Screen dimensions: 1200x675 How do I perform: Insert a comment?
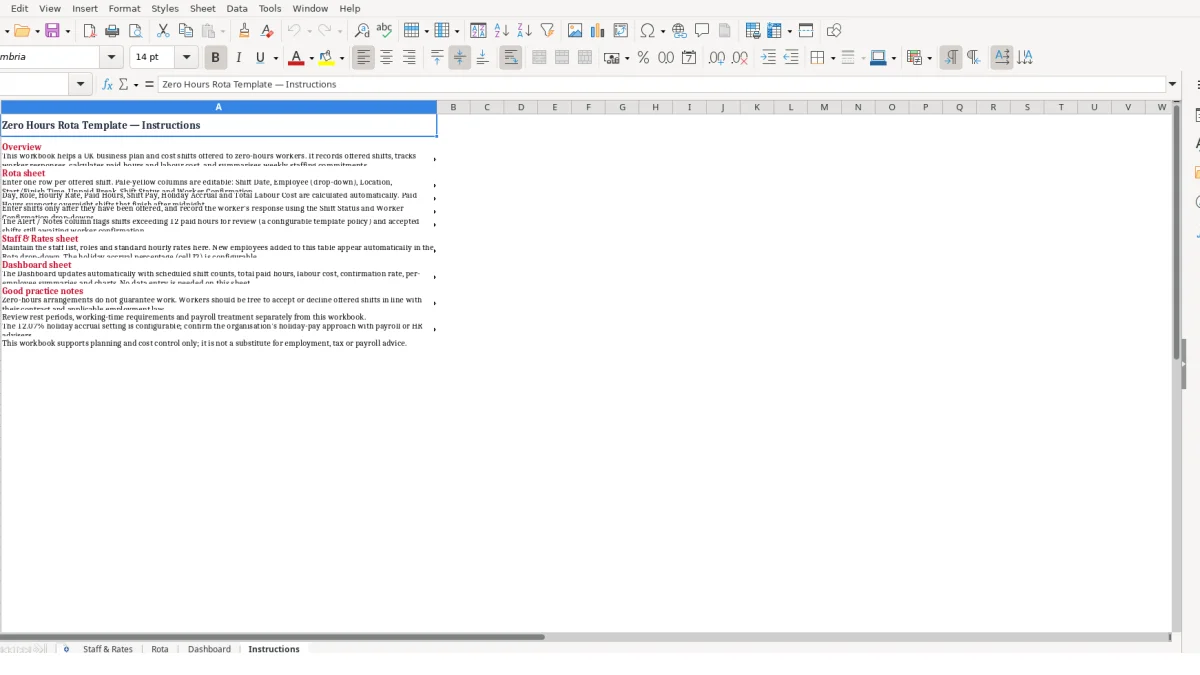point(702,31)
